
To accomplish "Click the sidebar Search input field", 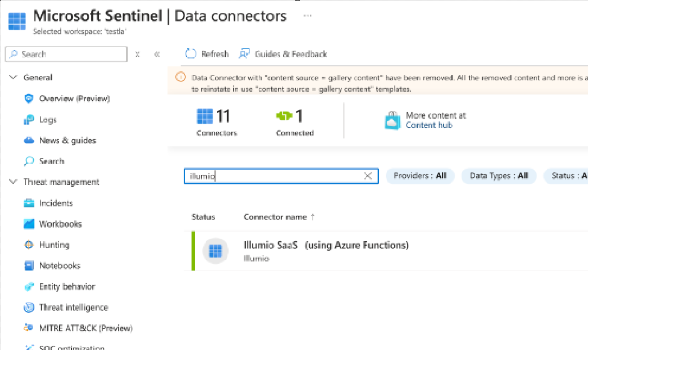I will click(66, 54).
